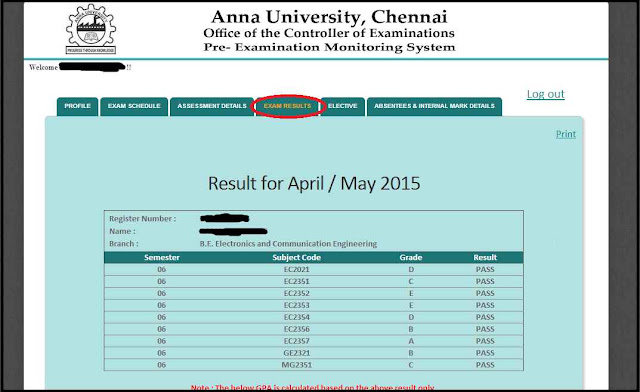
Task: Click 'Pre- Examination Monitoring System' text
Action: tap(329, 47)
